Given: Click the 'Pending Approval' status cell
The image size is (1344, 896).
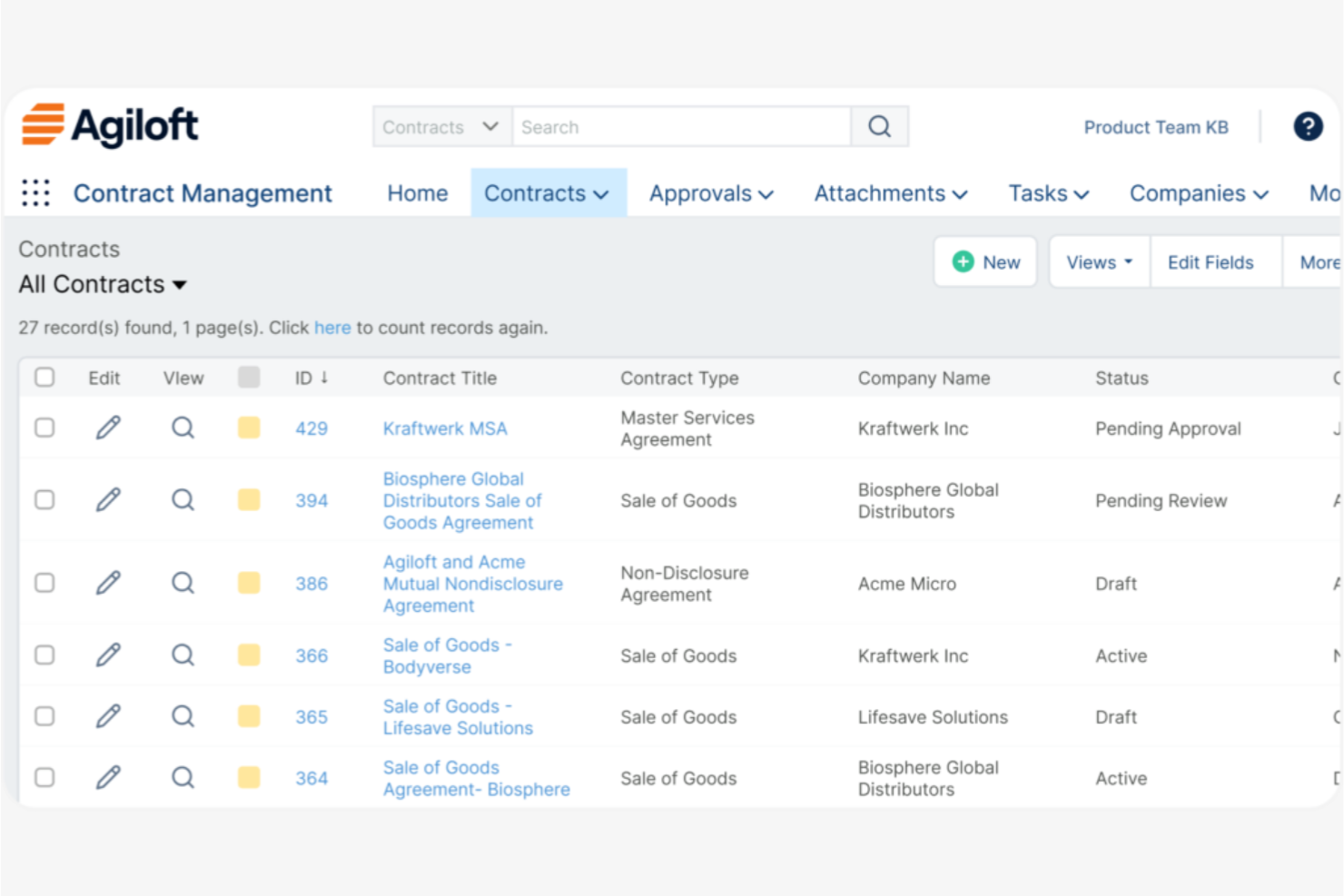Looking at the screenshot, I should tap(1168, 428).
